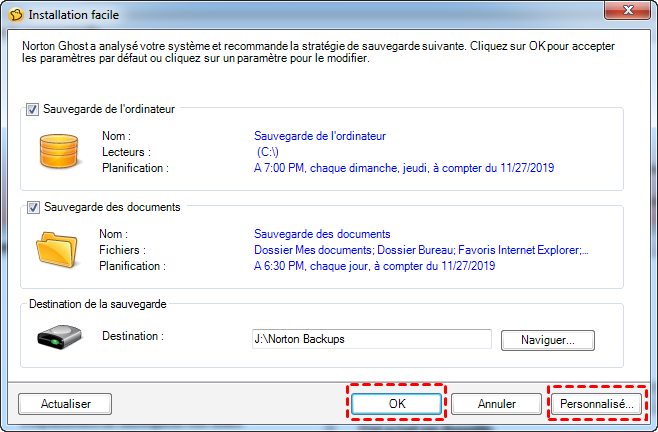The width and height of the screenshot is (658, 432).
Task: Click the 'Destination :' label
Action: pyautogui.click(x=133, y=336)
